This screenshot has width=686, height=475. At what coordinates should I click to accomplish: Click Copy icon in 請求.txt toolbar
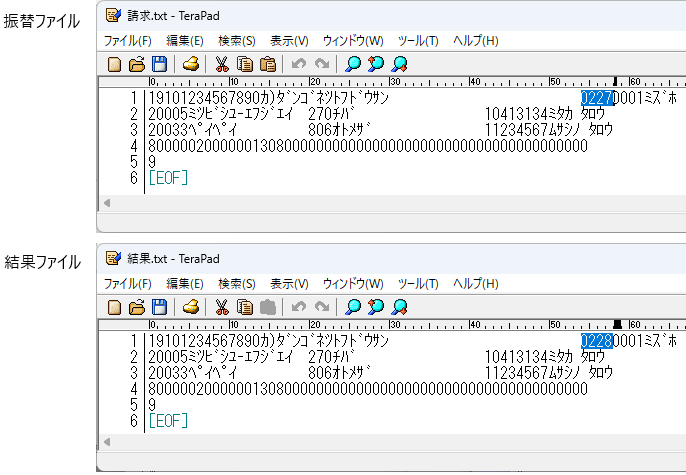tap(245, 64)
